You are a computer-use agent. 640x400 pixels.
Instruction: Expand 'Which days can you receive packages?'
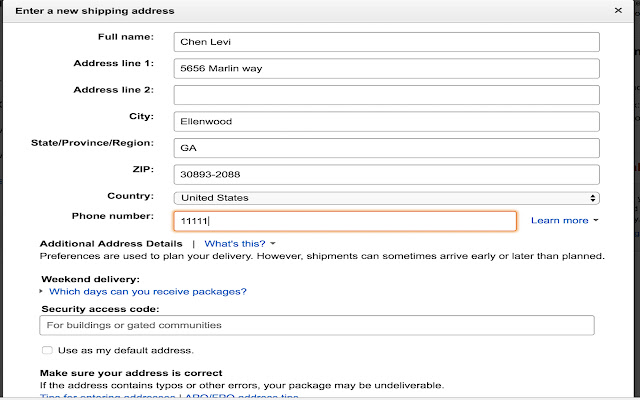(147, 292)
